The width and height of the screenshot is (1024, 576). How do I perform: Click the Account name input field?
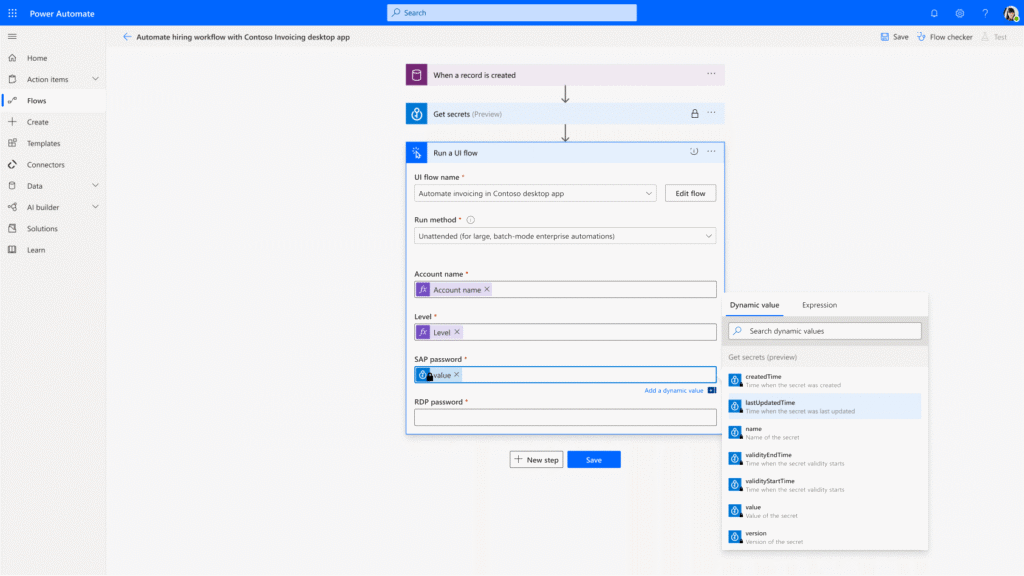pyautogui.click(x=565, y=289)
